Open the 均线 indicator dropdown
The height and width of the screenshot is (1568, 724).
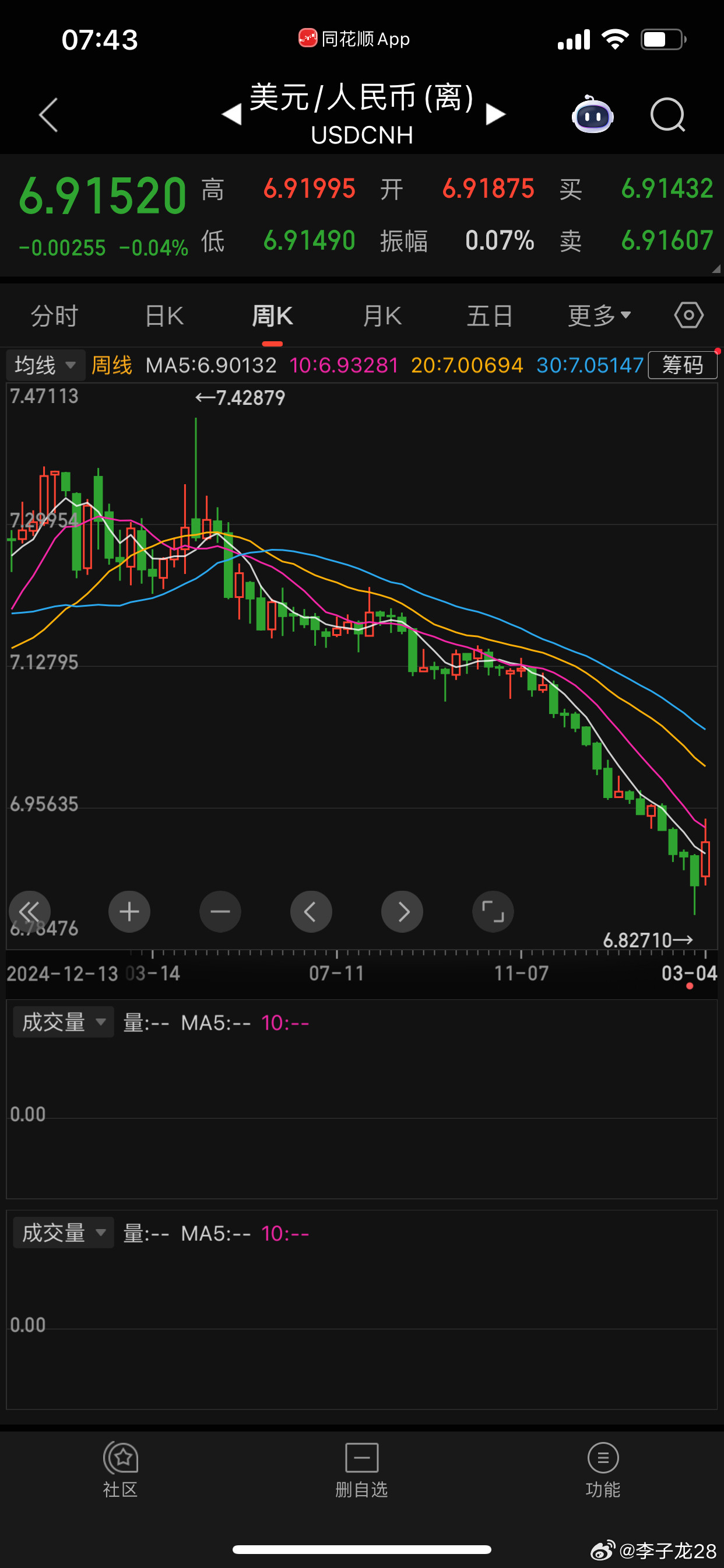pyautogui.click(x=45, y=365)
